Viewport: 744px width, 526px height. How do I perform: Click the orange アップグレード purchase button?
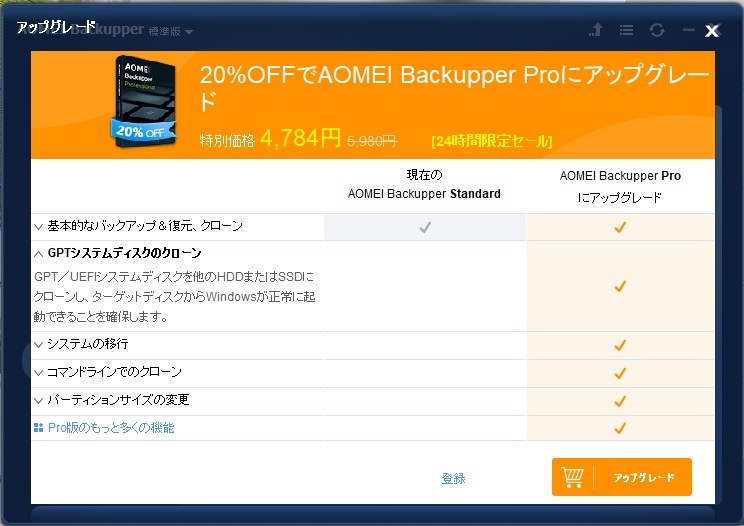(x=622, y=477)
